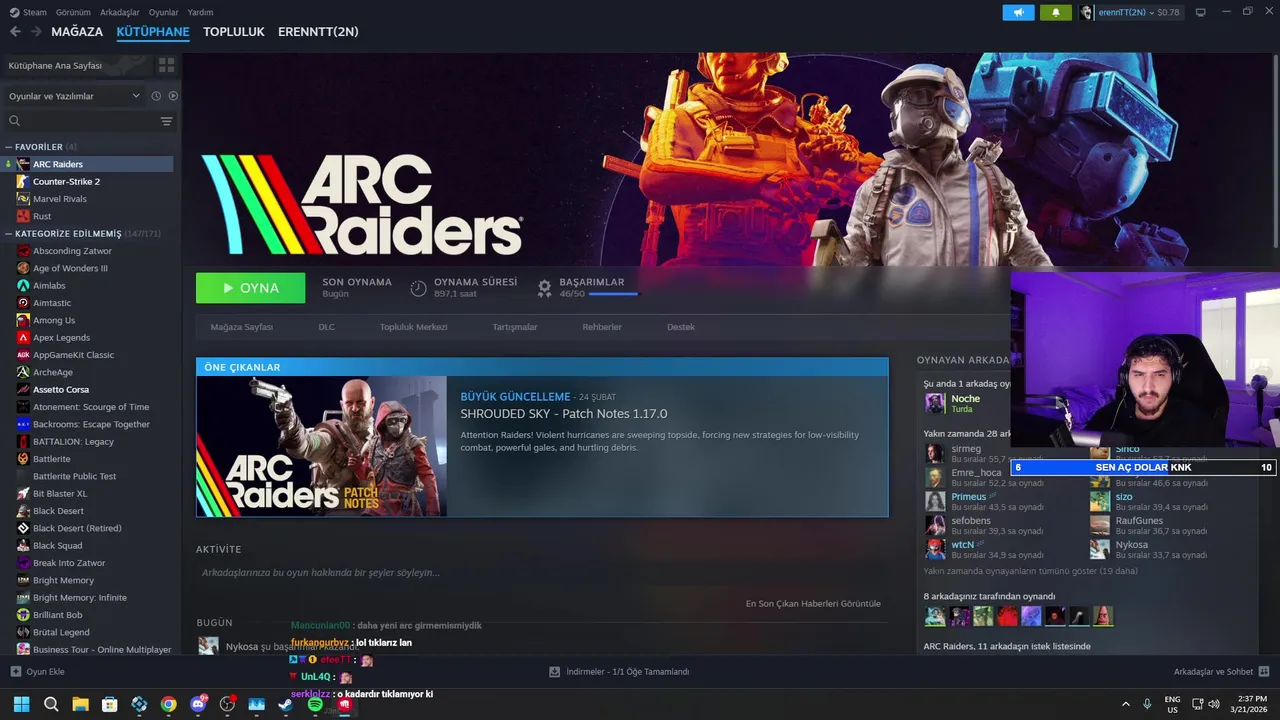
Task: Select Black Squad in library list
Action: (58, 546)
